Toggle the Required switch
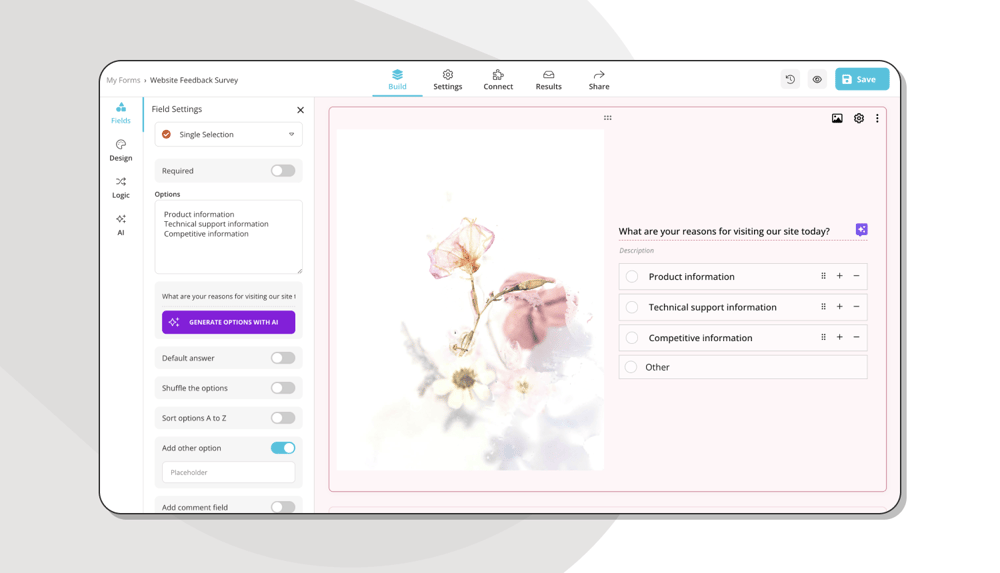The width and height of the screenshot is (1000, 573). [283, 171]
